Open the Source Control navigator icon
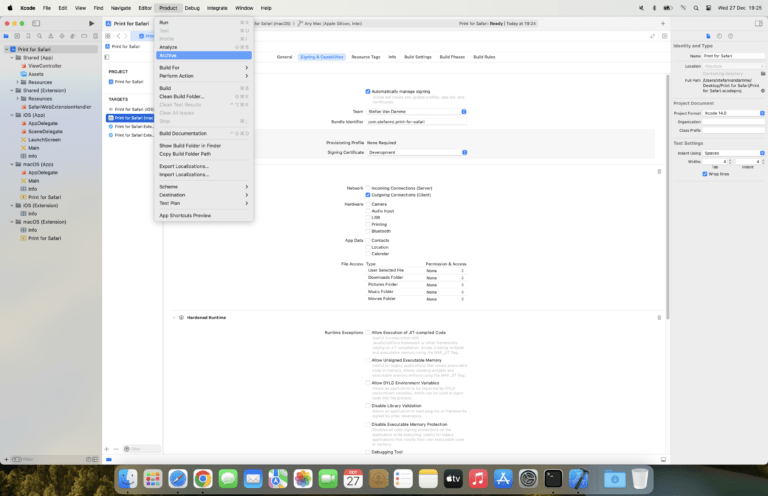Viewport: 768px width, 496px height. coord(17,36)
